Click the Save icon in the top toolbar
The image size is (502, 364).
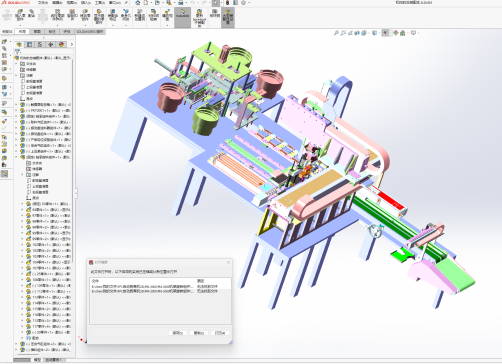[x=169, y=3]
